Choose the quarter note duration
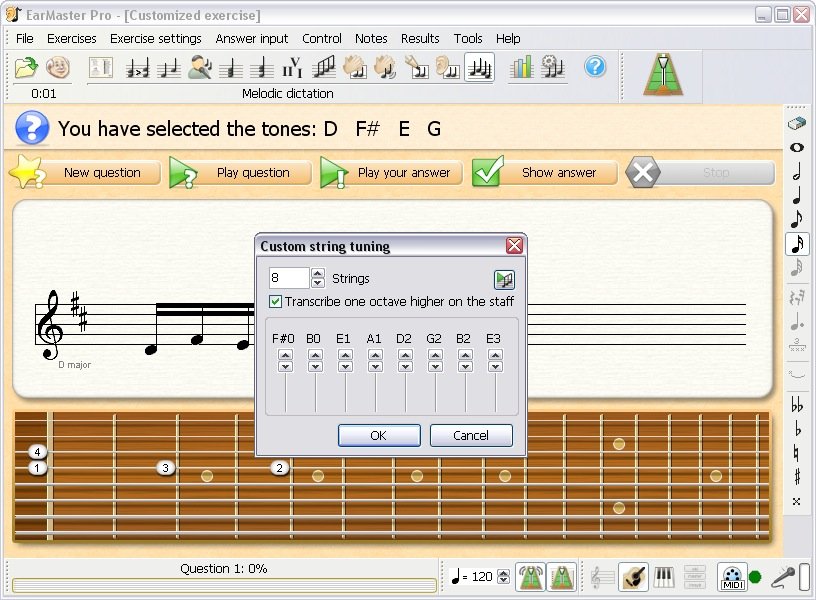816x600 pixels. (x=796, y=195)
